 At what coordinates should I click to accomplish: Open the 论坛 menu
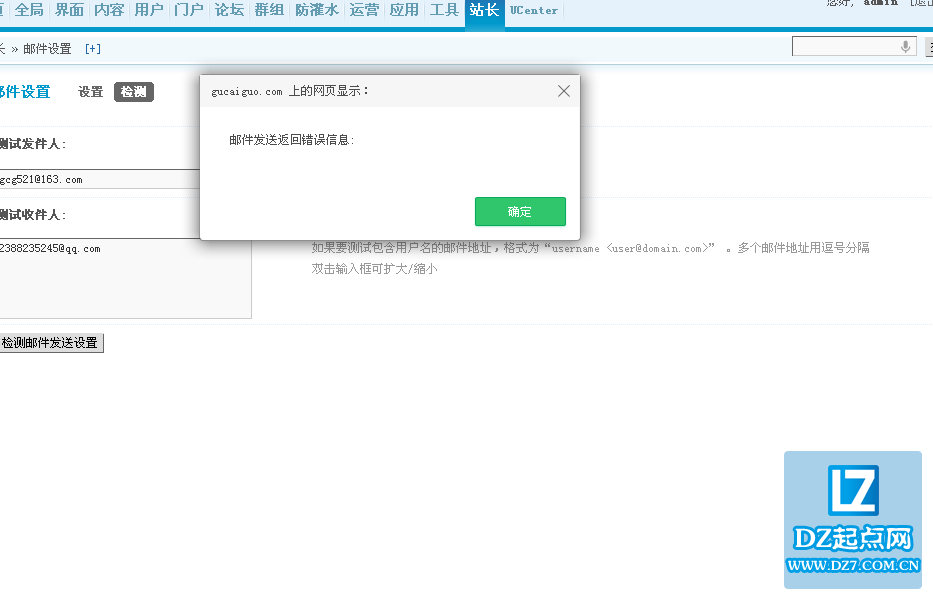point(229,10)
